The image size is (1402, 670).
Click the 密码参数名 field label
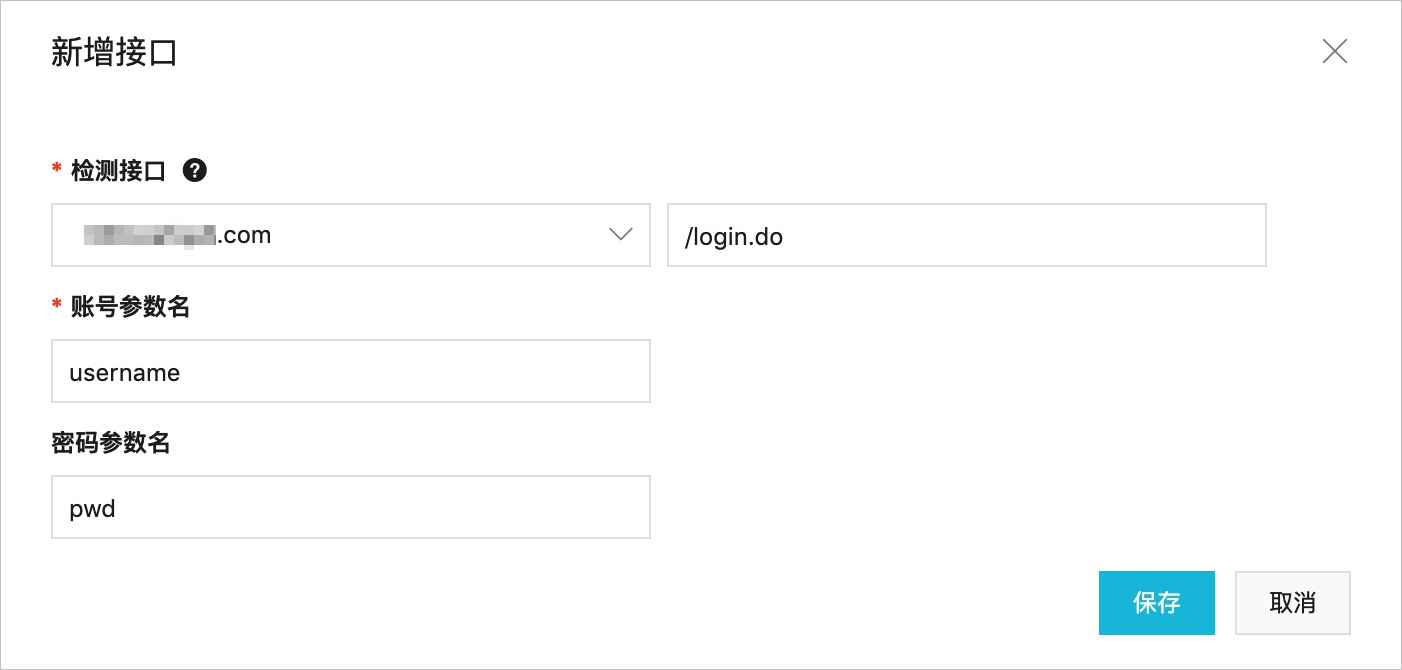point(111,443)
